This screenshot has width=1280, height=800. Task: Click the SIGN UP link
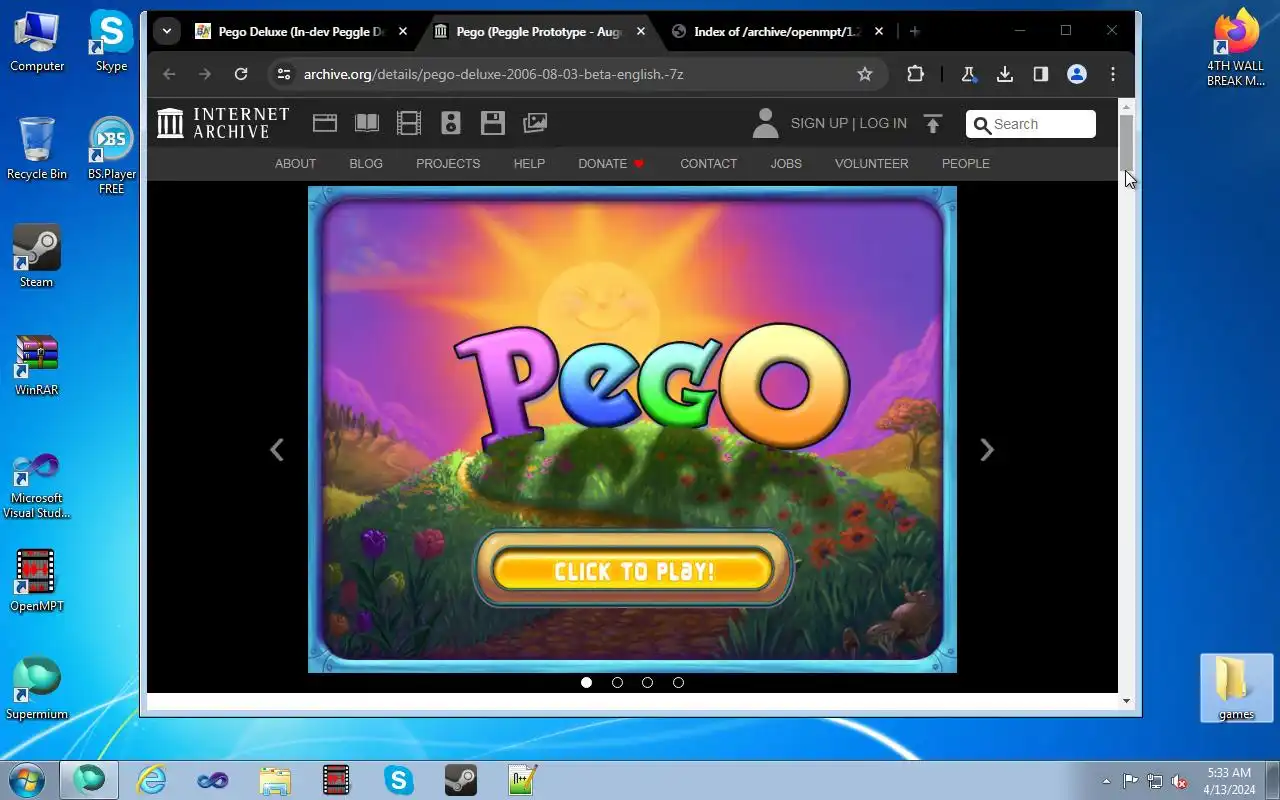pyautogui.click(x=819, y=123)
